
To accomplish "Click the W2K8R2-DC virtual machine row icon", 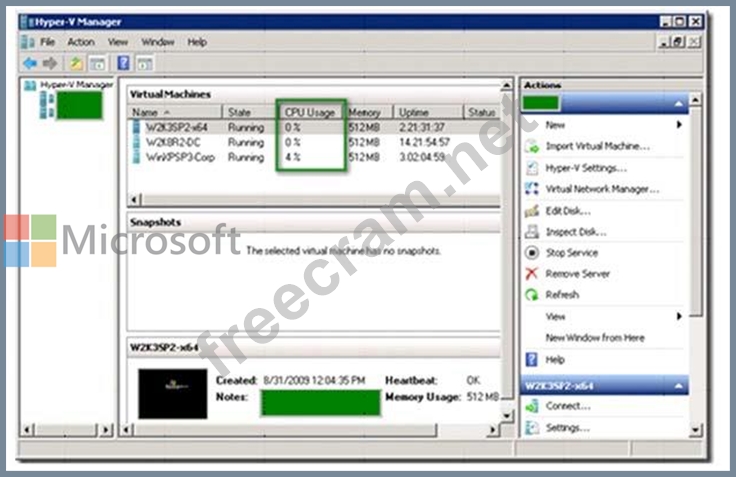I will (136, 142).
